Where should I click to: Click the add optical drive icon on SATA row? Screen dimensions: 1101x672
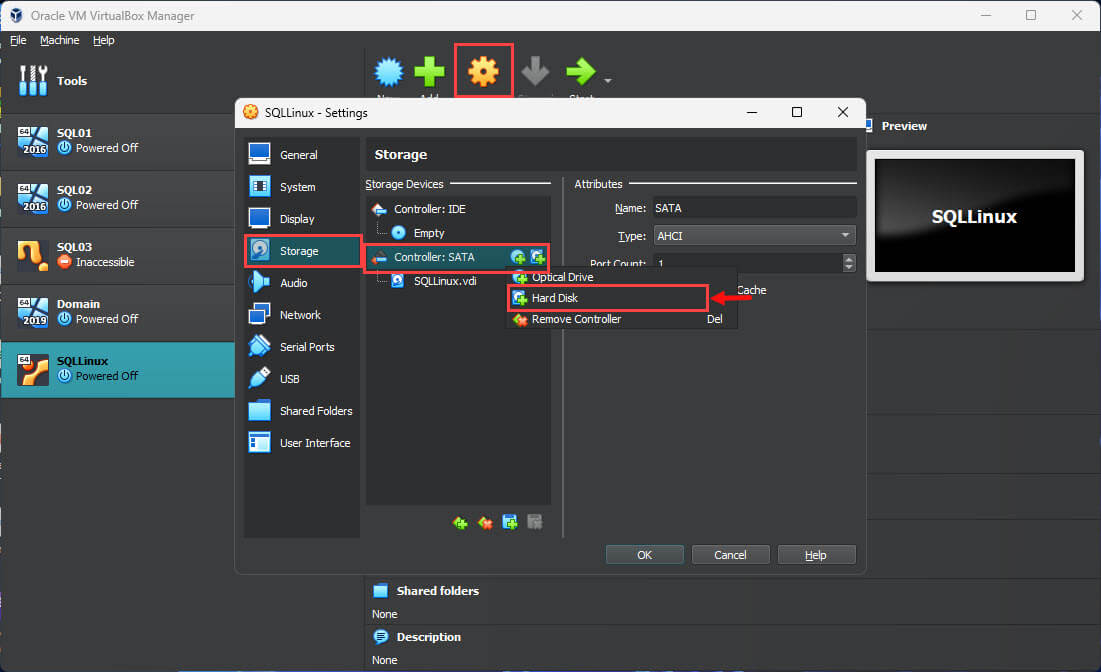point(518,257)
